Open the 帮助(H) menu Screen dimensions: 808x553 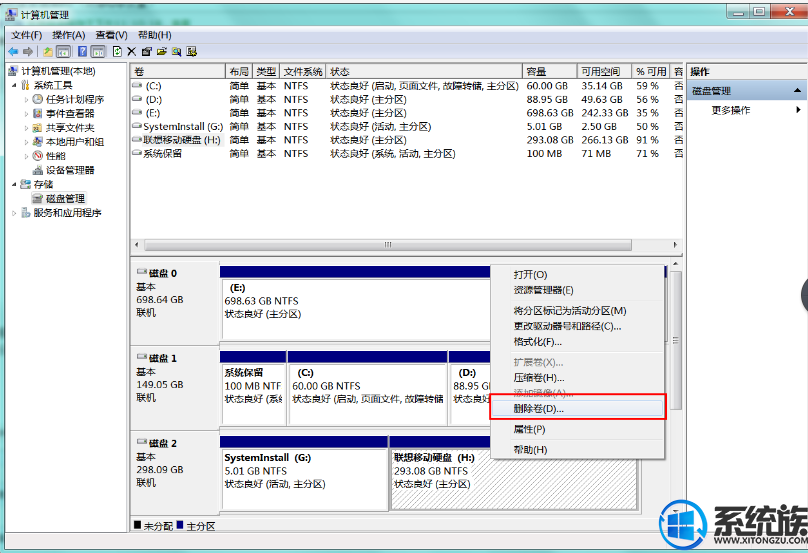(155, 35)
